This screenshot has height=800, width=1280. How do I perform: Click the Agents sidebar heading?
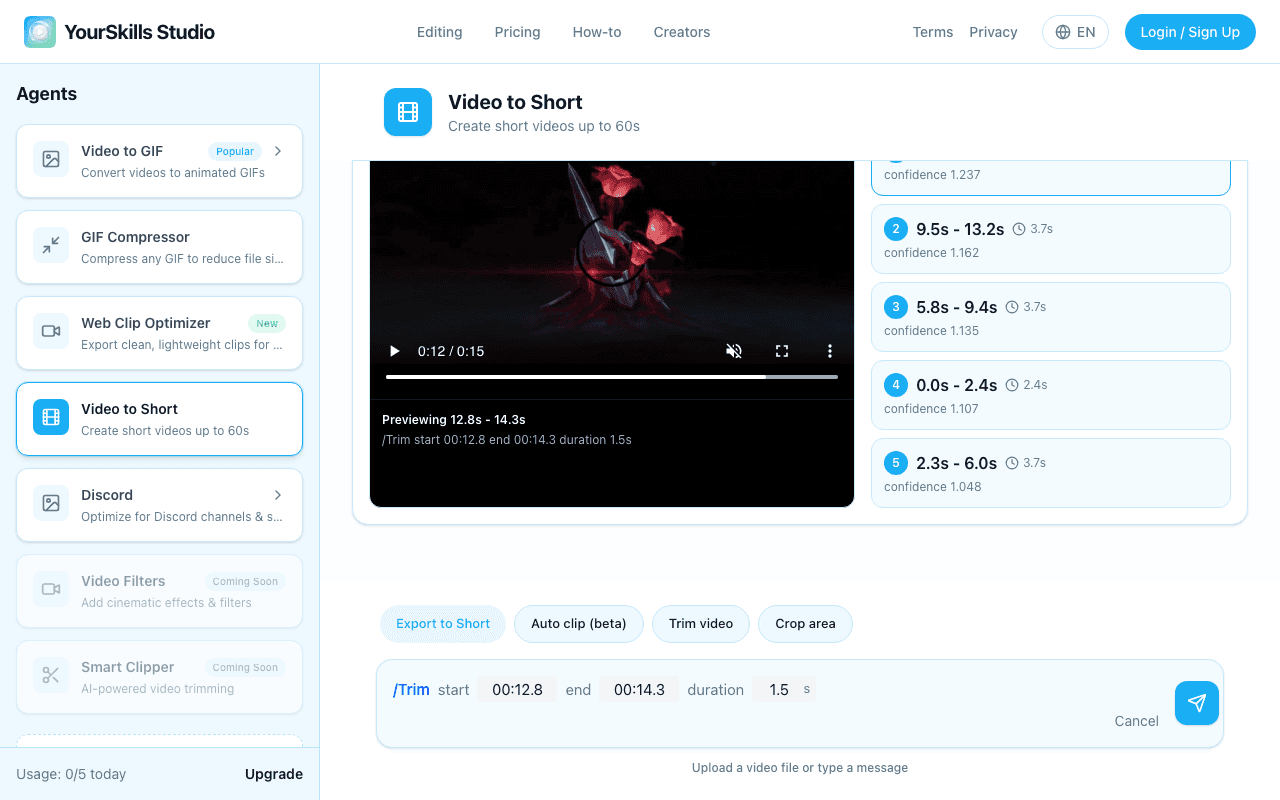coord(47,94)
